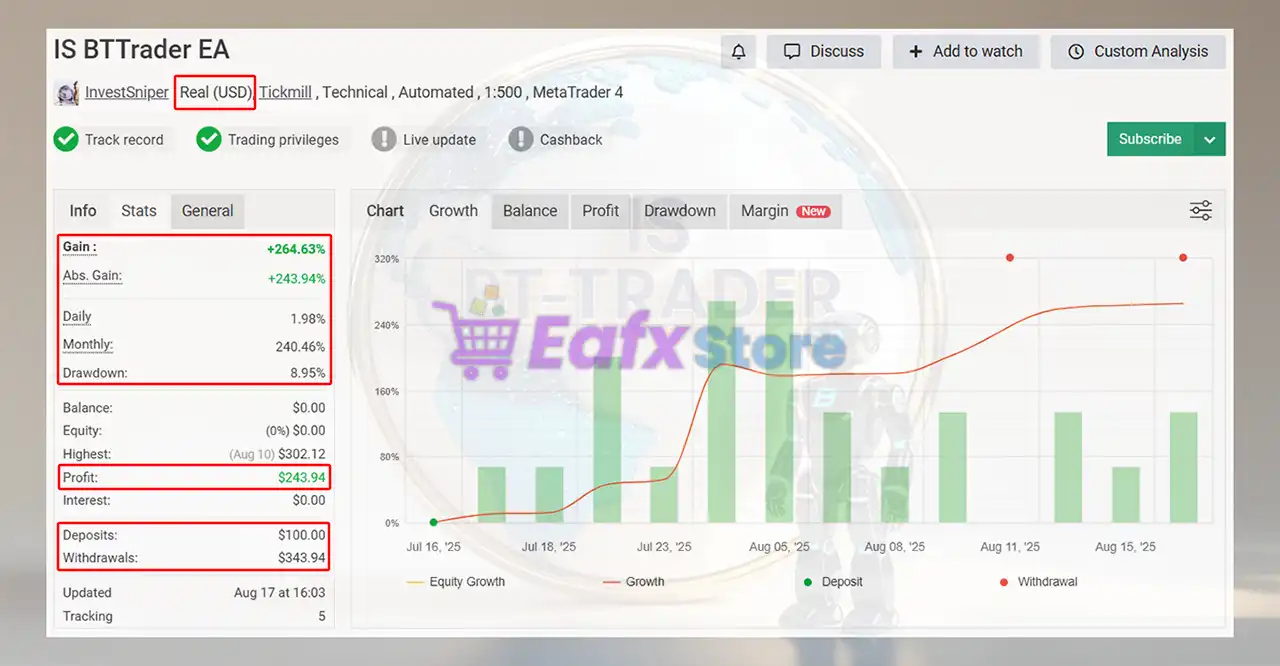Click red withdrawal marker after Aug 15
This screenshot has width=1280, height=666.
coord(1183,258)
